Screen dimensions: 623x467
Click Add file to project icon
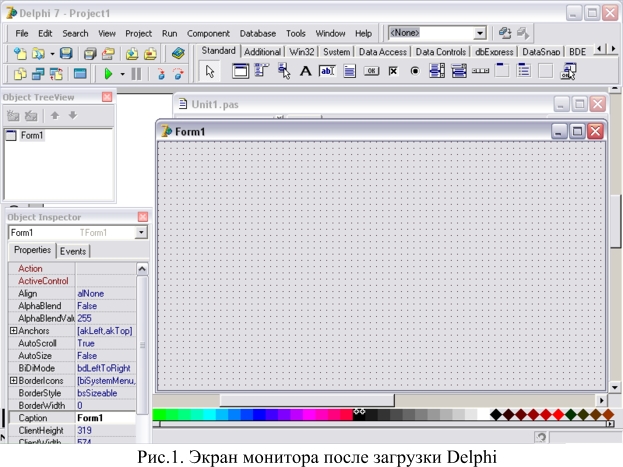132,53
